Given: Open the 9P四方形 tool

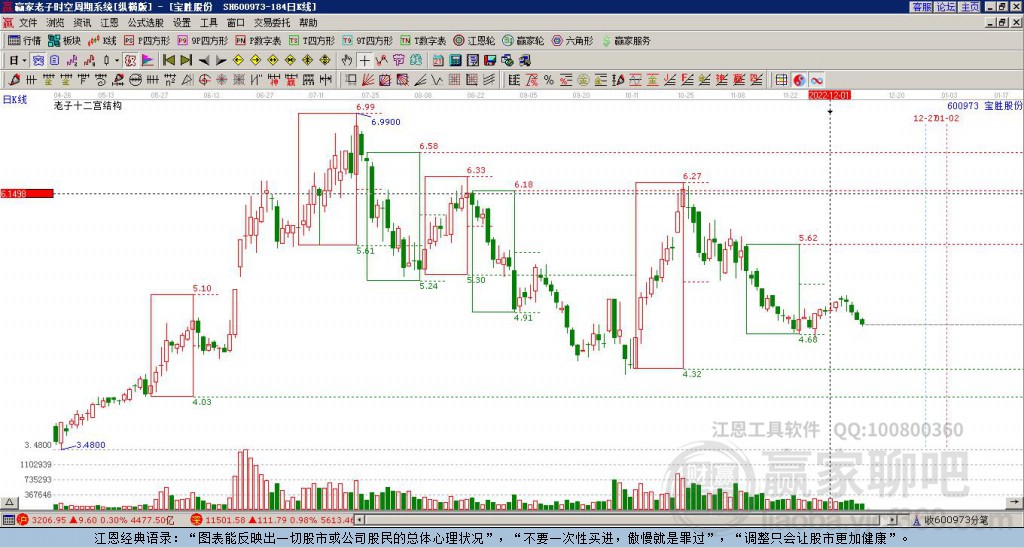Looking at the screenshot, I should pos(202,40).
